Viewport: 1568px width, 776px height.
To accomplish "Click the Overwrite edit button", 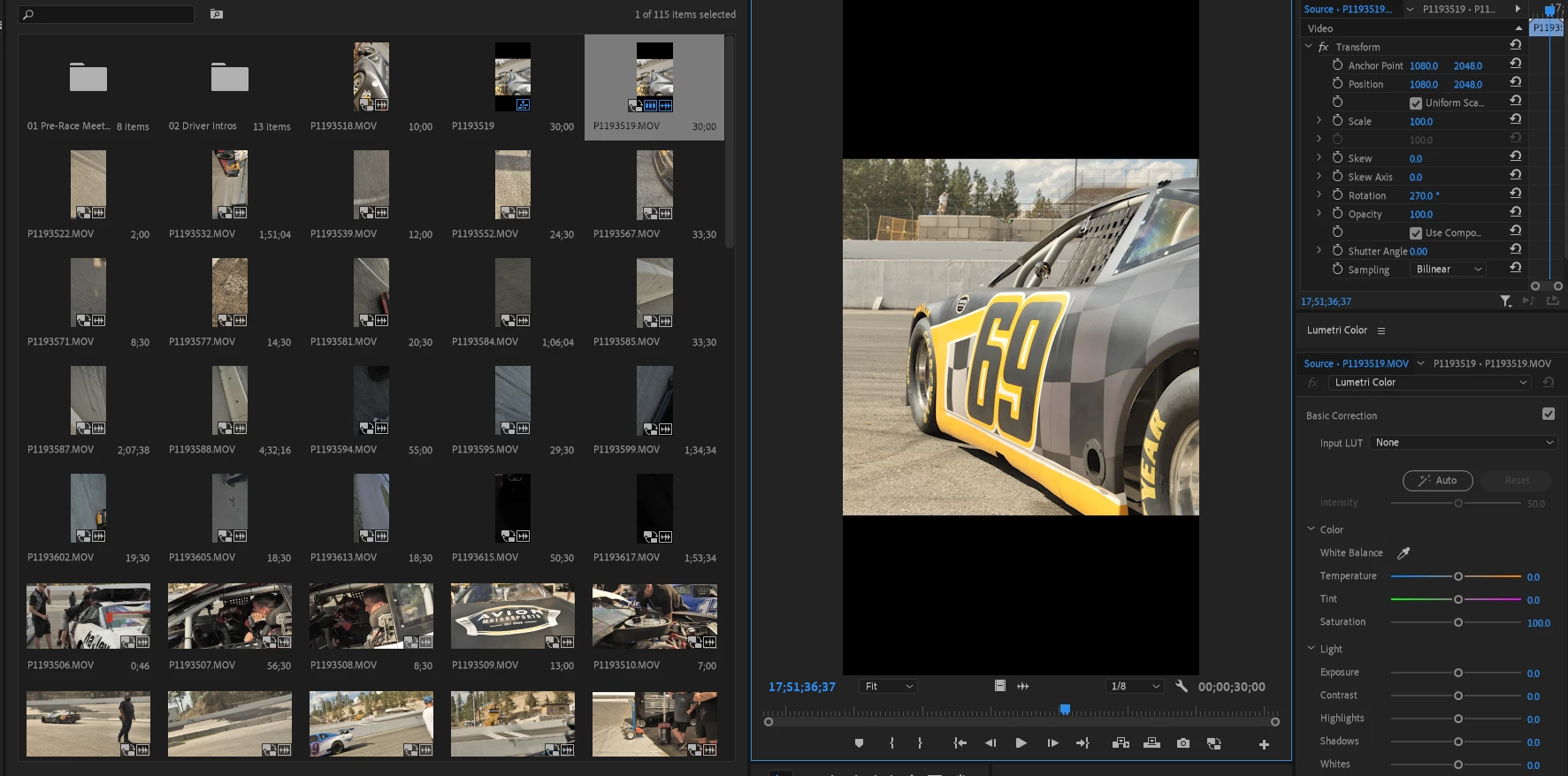I will coord(1151,743).
